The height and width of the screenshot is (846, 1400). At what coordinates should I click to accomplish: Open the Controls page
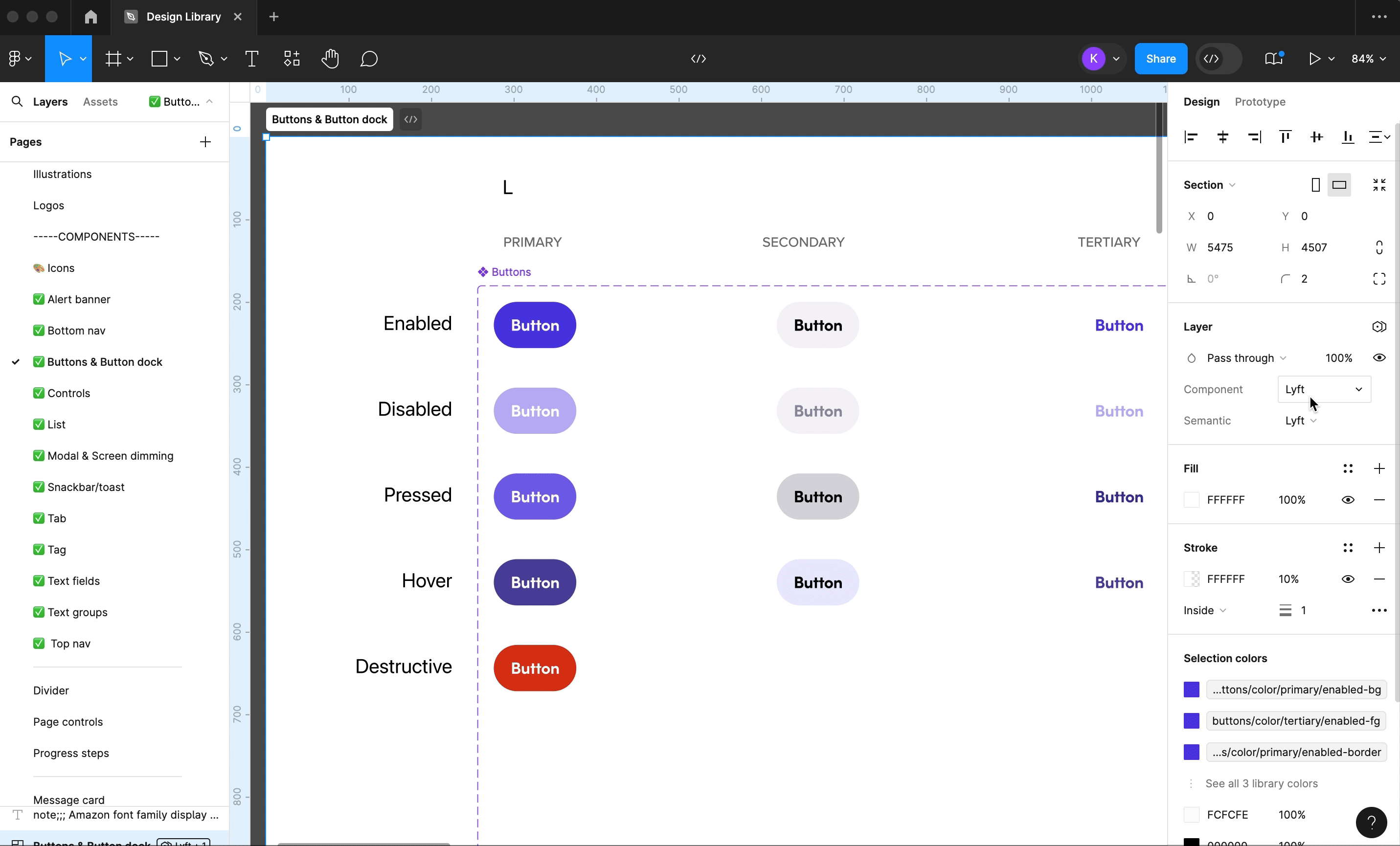pos(69,393)
